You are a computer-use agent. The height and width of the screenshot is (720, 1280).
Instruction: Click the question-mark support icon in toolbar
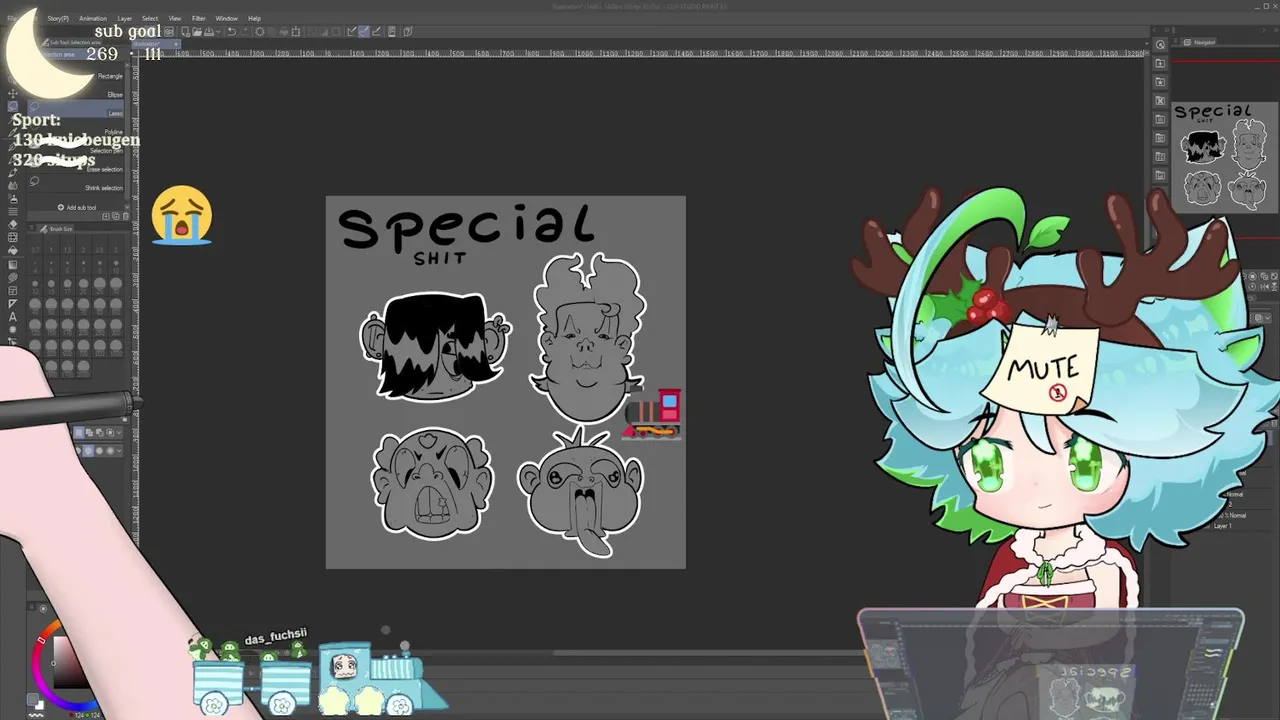pos(407,31)
